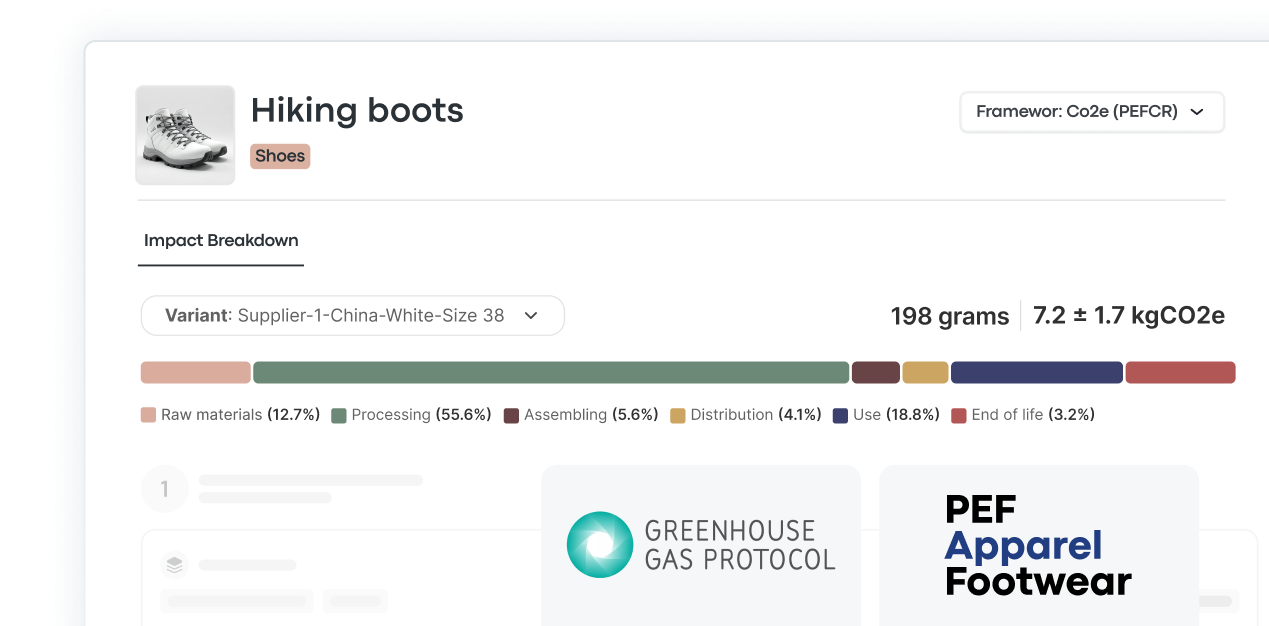Click the Shoes category tag

point(280,156)
